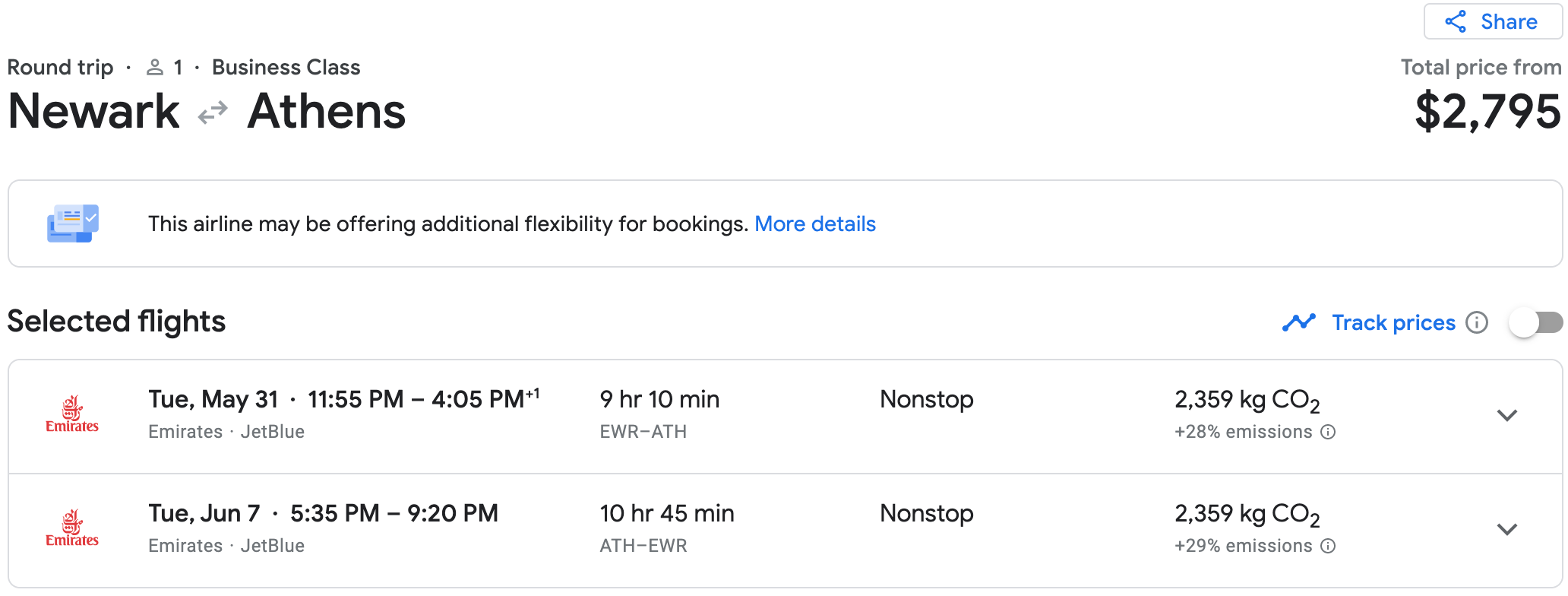Click the +28% emissions text
1568x596 pixels.
click(1243, 432)
